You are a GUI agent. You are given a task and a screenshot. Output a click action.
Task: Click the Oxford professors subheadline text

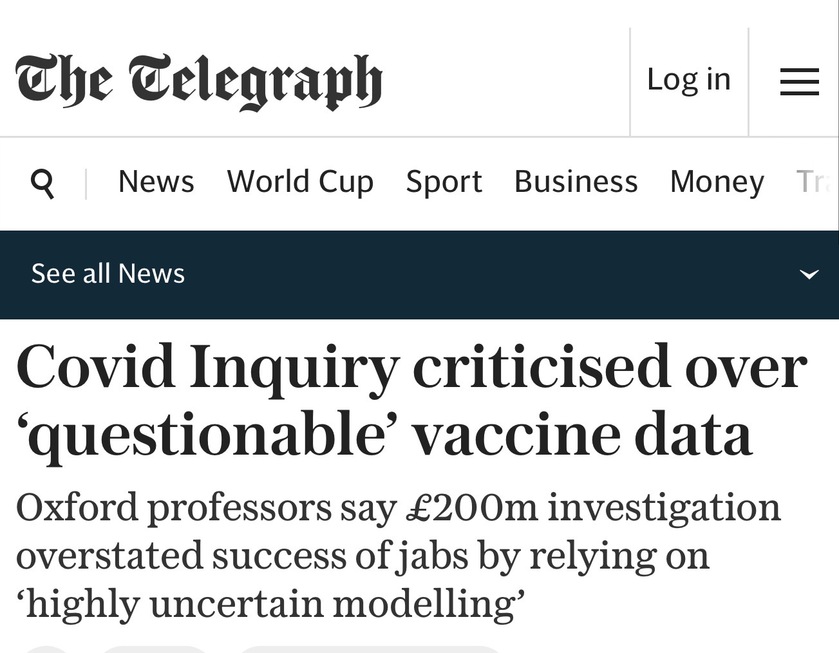click(398, 556)
